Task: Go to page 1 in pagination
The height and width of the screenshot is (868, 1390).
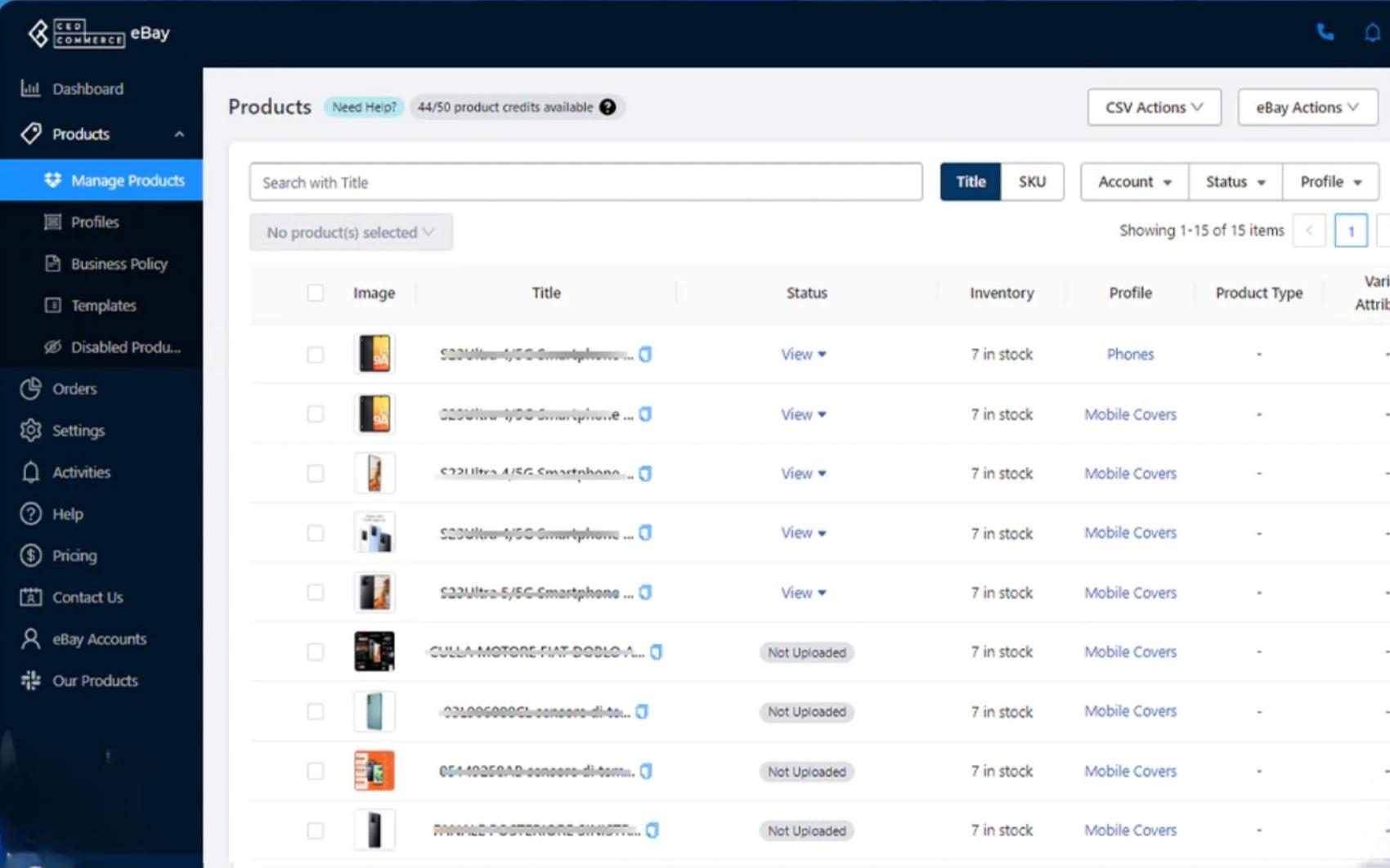Action: click(1351, 230)
